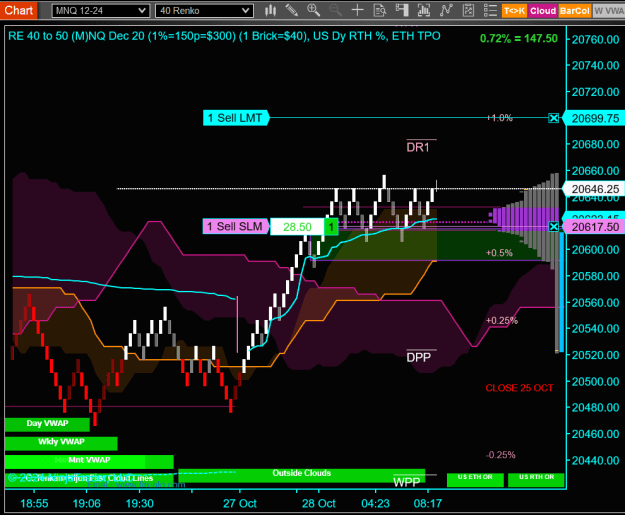Click the DR1 pivot label
Screen dimensions: 625x515
[418, 147]
